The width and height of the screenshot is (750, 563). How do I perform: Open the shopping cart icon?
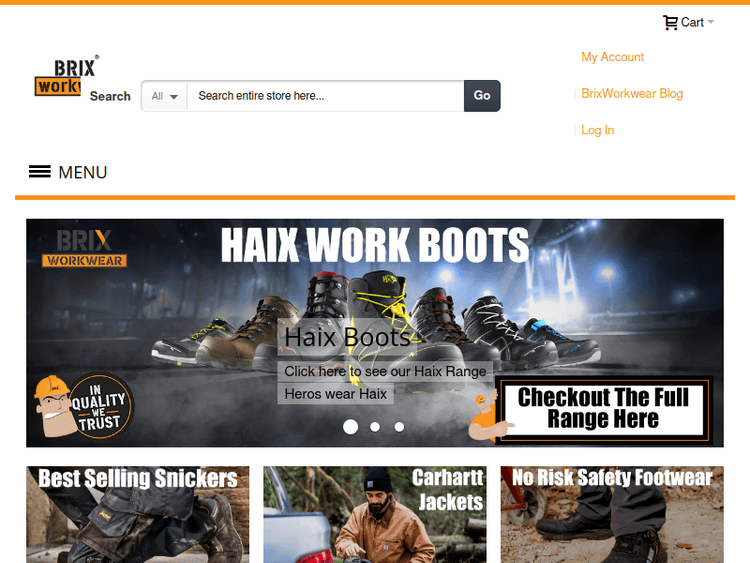click(x=670, y=22)
